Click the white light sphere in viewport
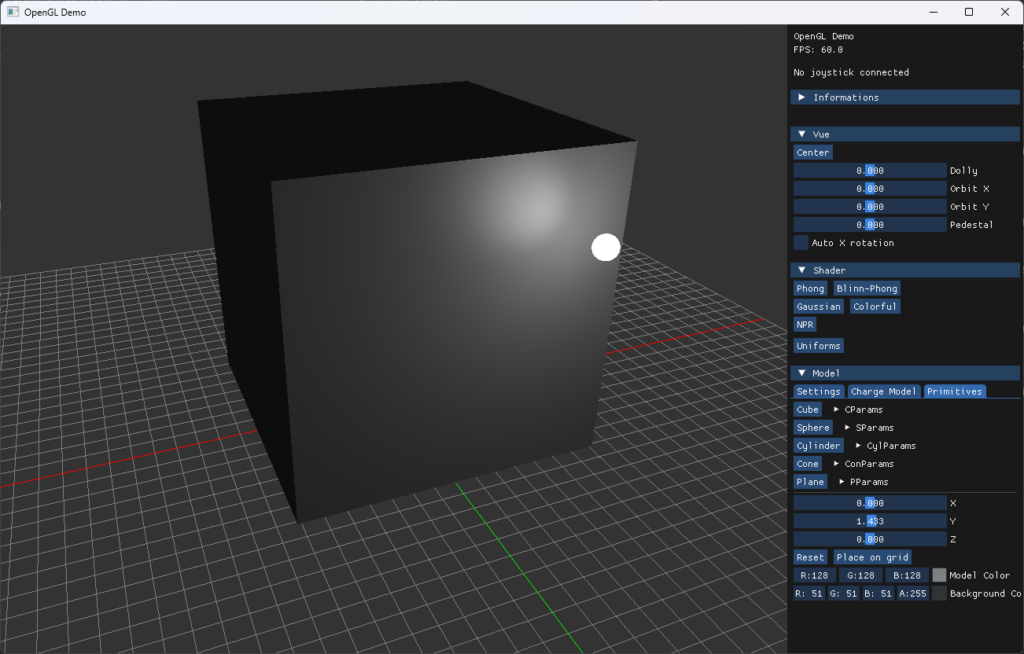Image resolution: width=1024 pixels, height=654 pixels. pos(605,248)
